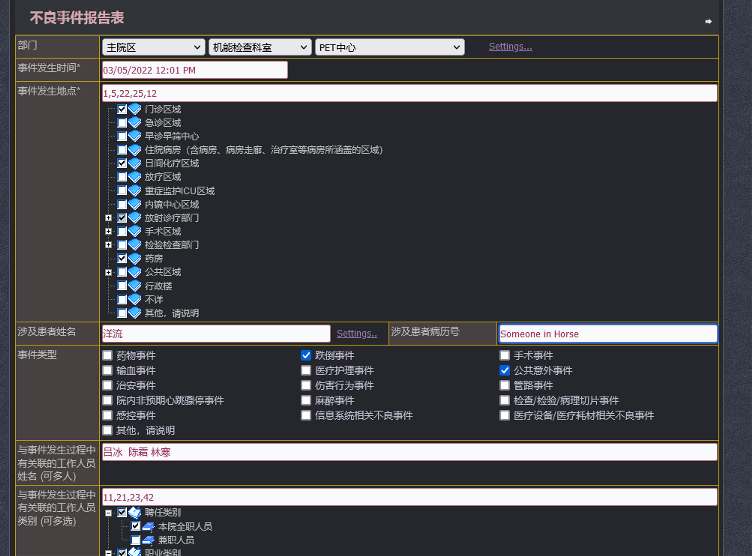Viewport: 752px width, 556px height.
Task: Click the 行政楼 location icon
Action: point(135,286)
